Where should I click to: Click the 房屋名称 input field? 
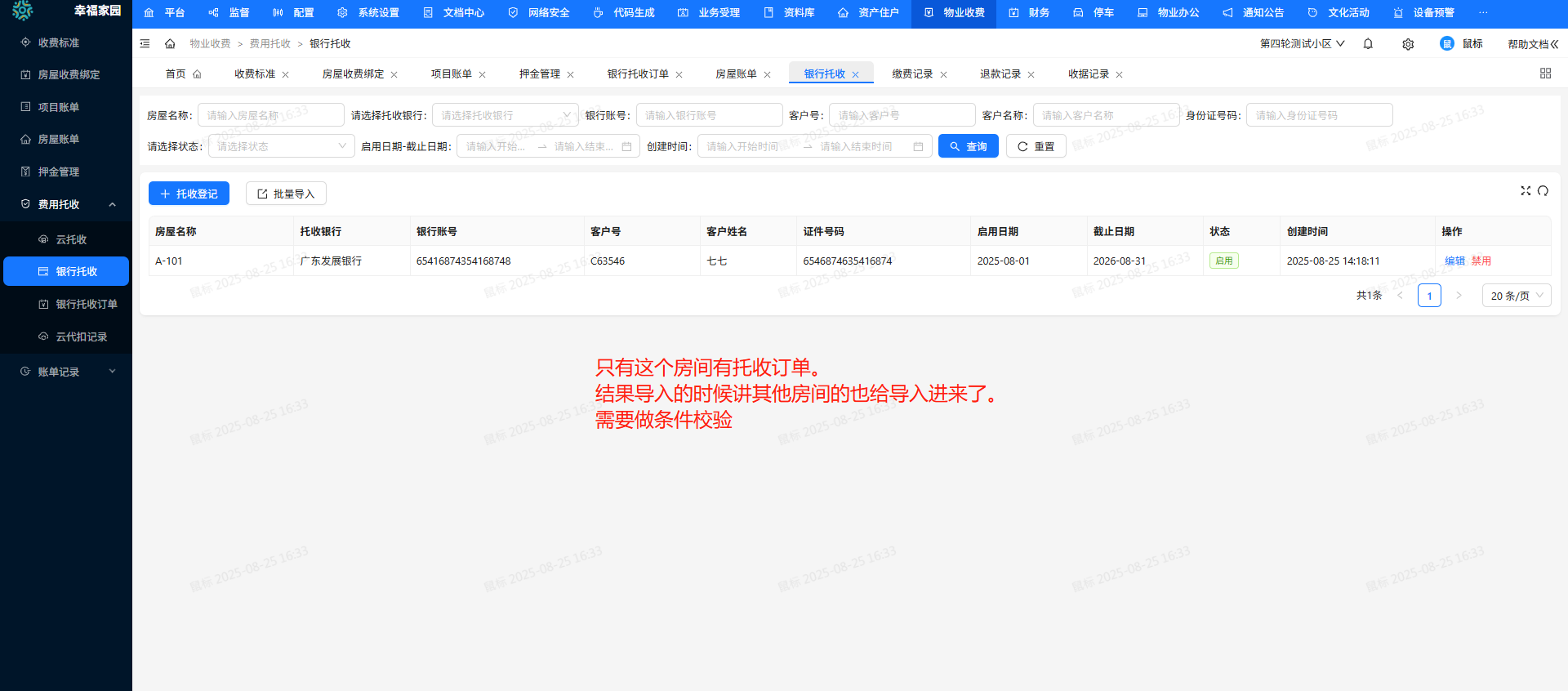[270, 115]
